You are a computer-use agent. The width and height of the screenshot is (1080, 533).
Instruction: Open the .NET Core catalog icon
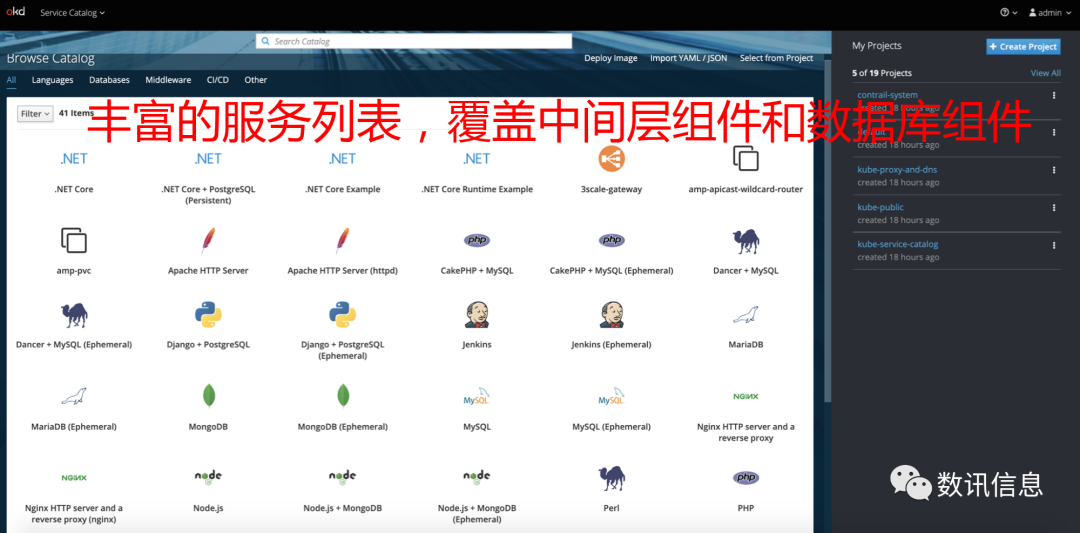click(74, 159)
